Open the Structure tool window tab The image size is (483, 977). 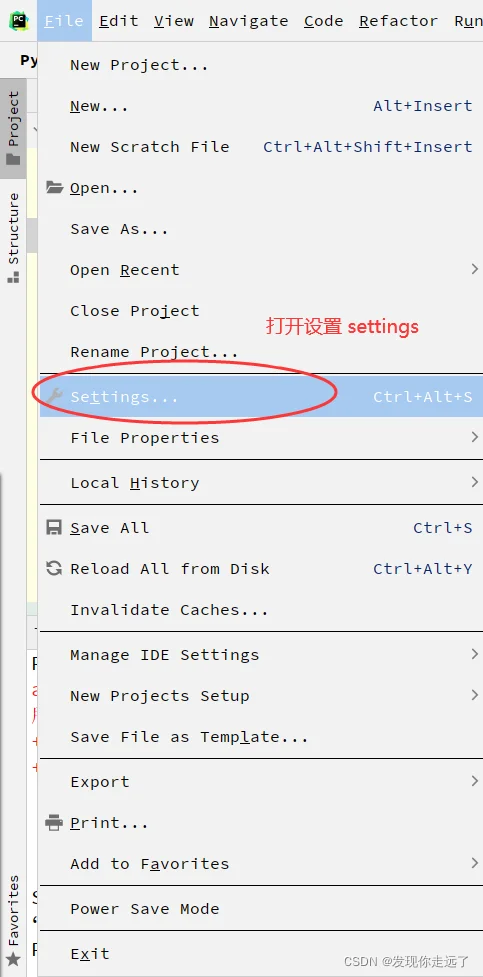(13, 237)
